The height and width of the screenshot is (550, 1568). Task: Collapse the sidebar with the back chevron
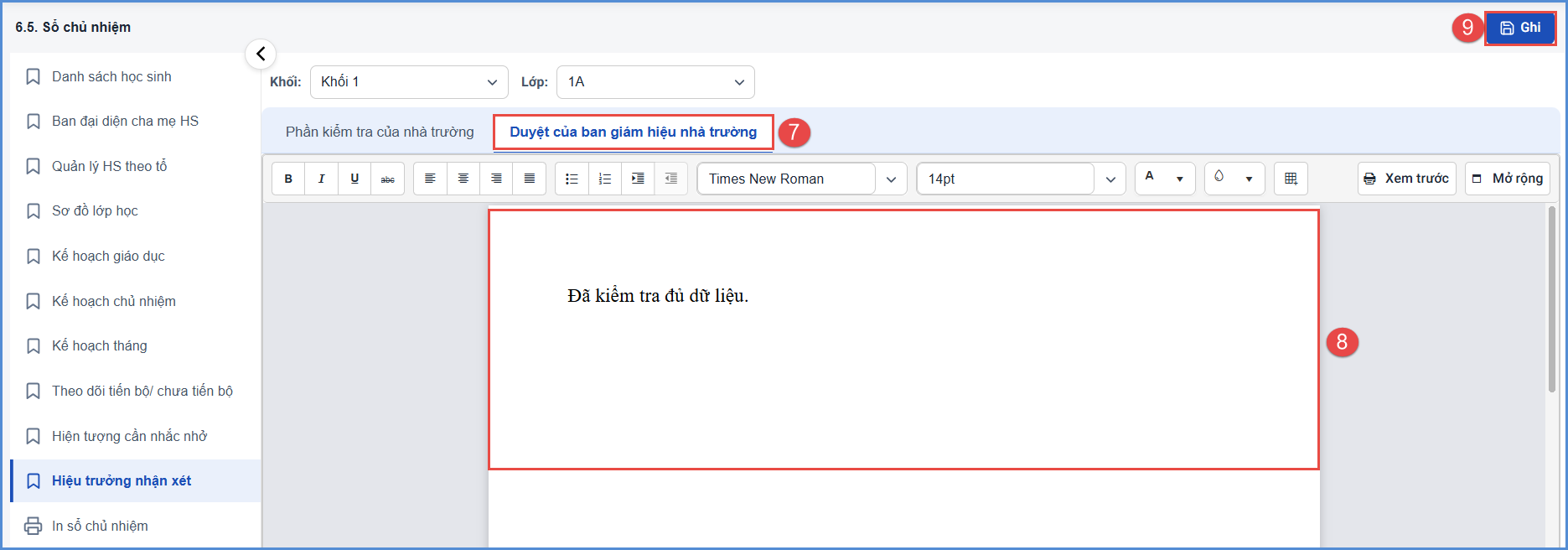point(261,54)
